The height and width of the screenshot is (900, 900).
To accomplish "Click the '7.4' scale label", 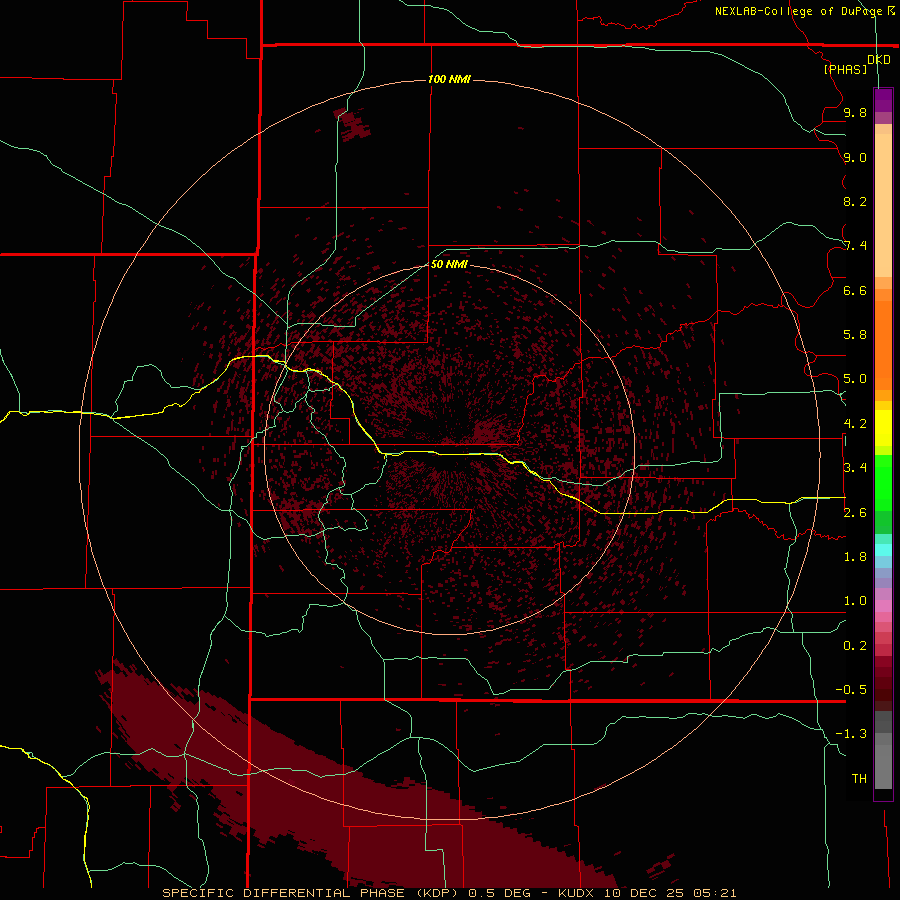I will tap(855, 246).
